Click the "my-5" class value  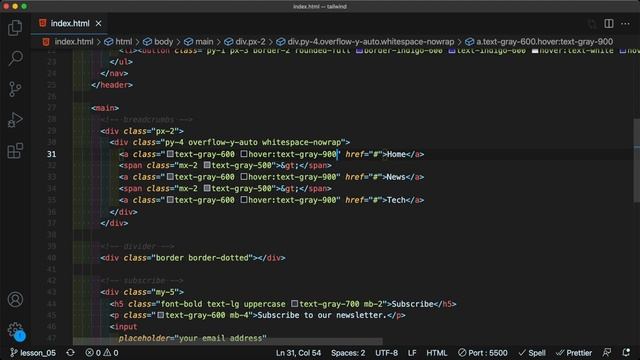(165, 292)
